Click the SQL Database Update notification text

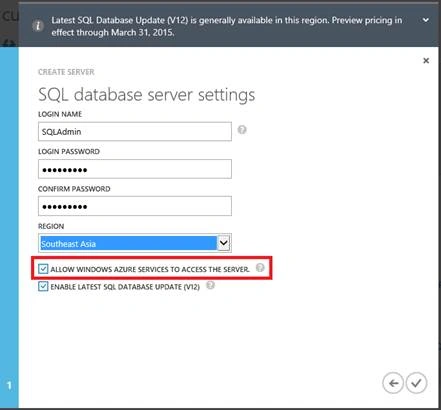(x=227, y=26)
